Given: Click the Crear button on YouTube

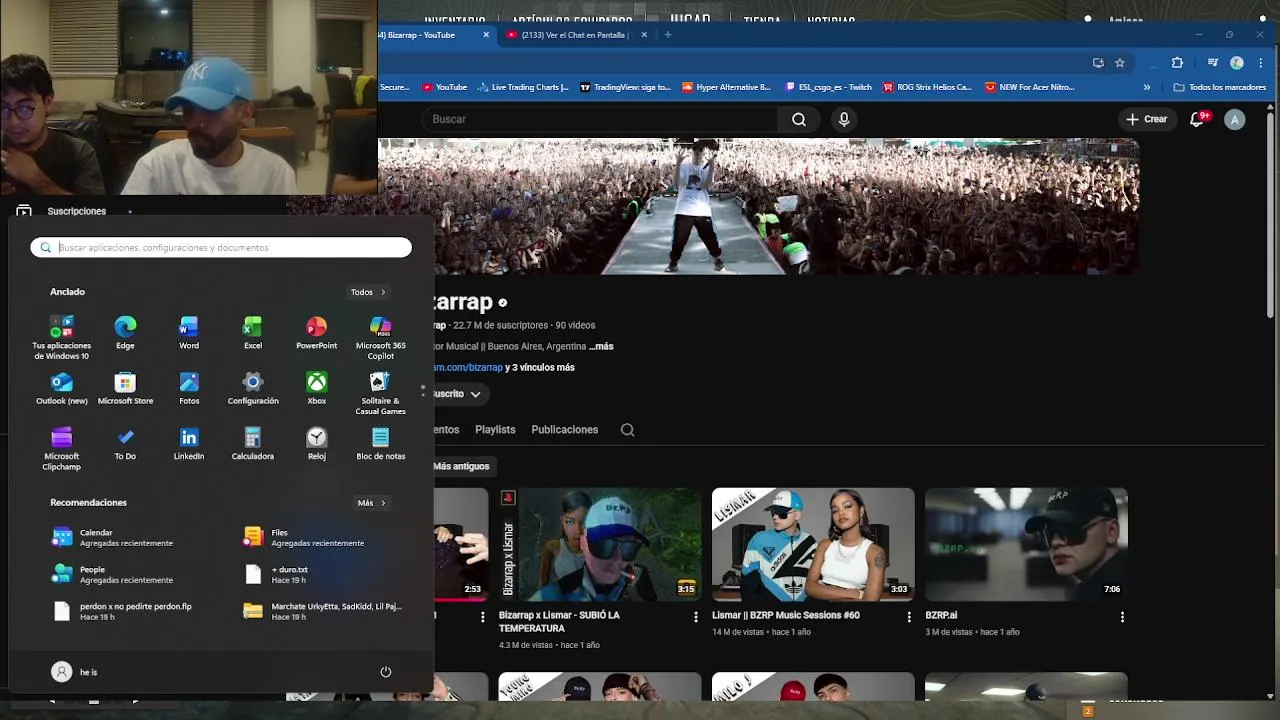Looking at the screenshot, I should pyautogui.click(x=1146, y=119).
